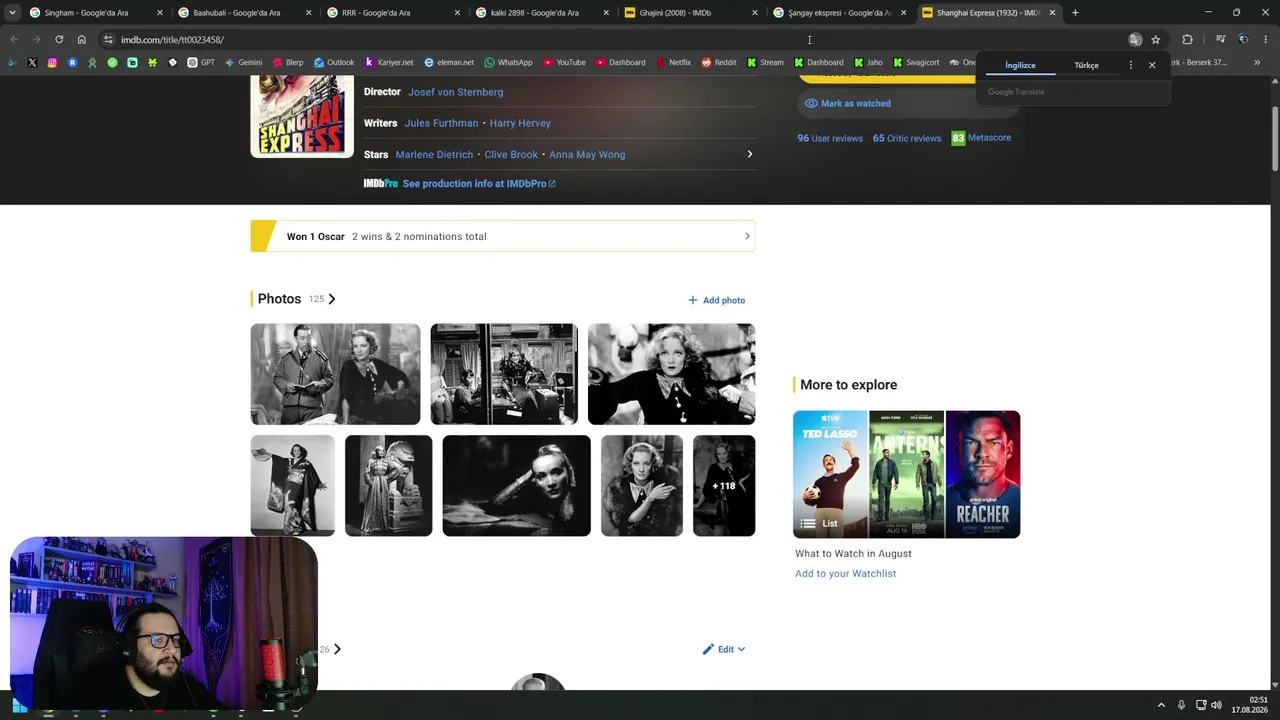1280x720 pixels.
Task: Open writer Jules Furthman's page
Action: (441, 123)
